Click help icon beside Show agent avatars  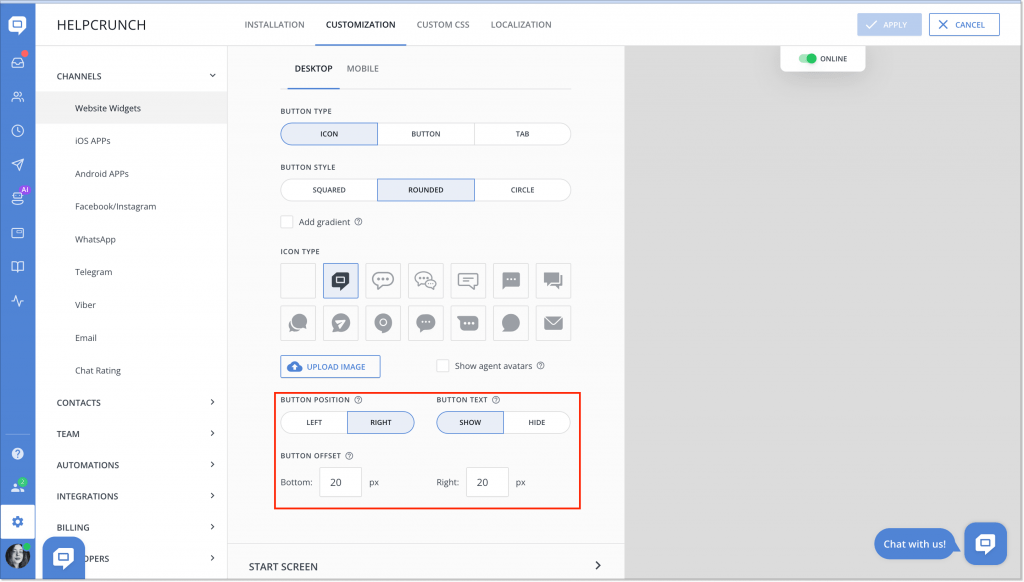(541, 366)
